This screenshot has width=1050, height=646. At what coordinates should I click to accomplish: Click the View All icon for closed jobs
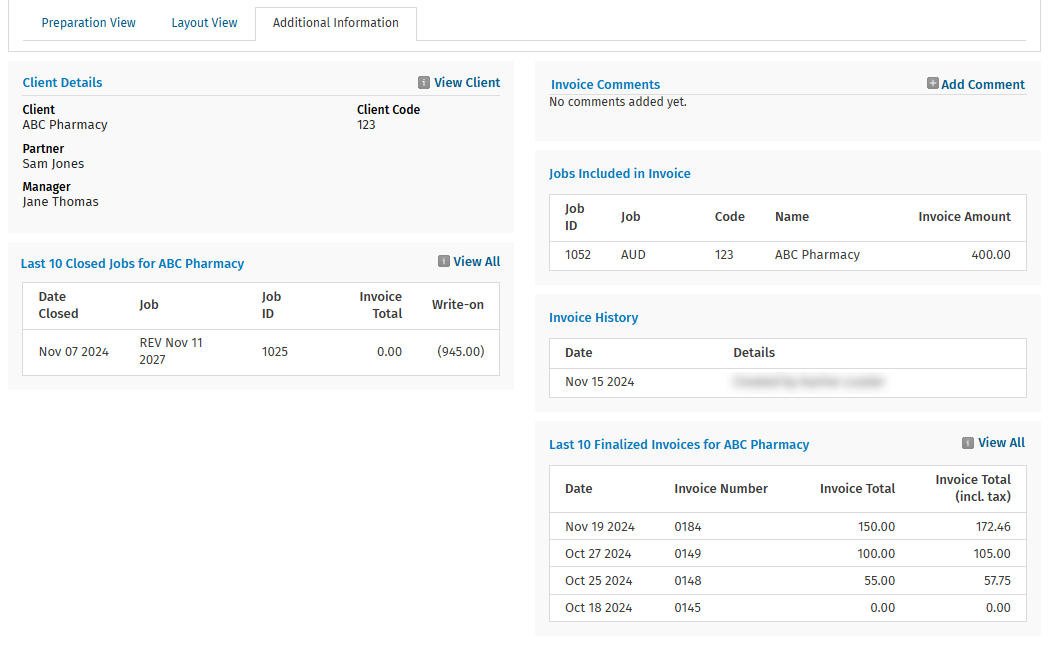click(x=443, y=261)
